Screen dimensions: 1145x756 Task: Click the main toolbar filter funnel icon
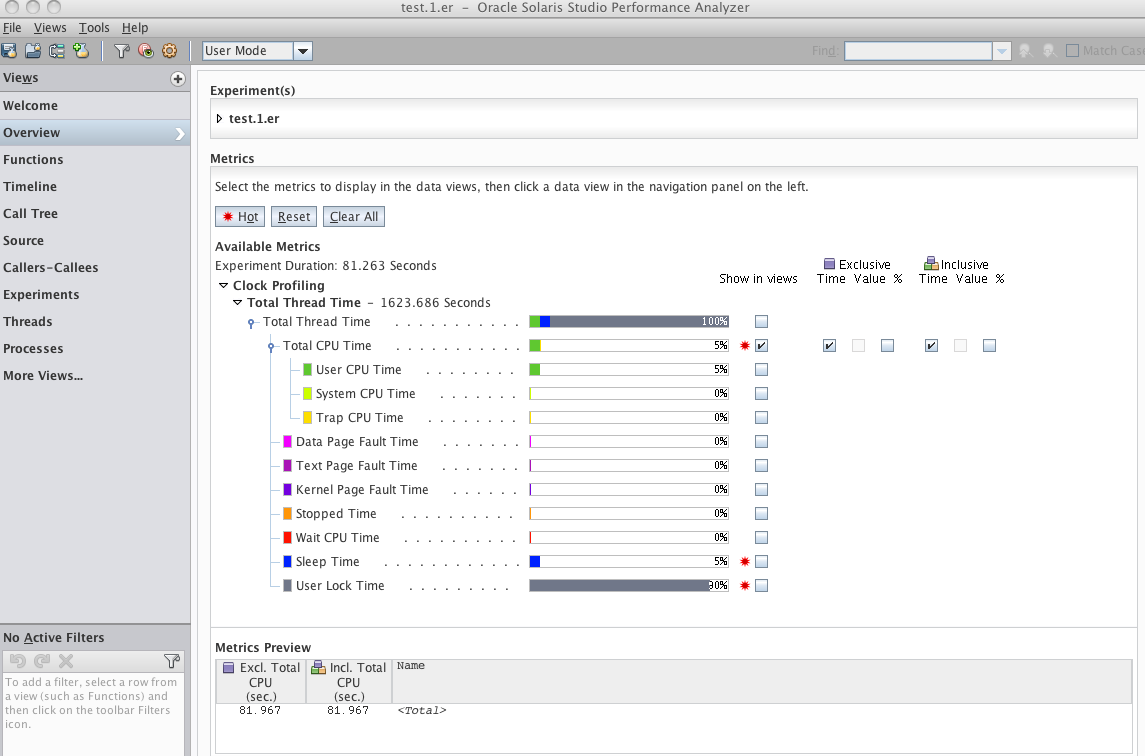[x=122, y=50]
